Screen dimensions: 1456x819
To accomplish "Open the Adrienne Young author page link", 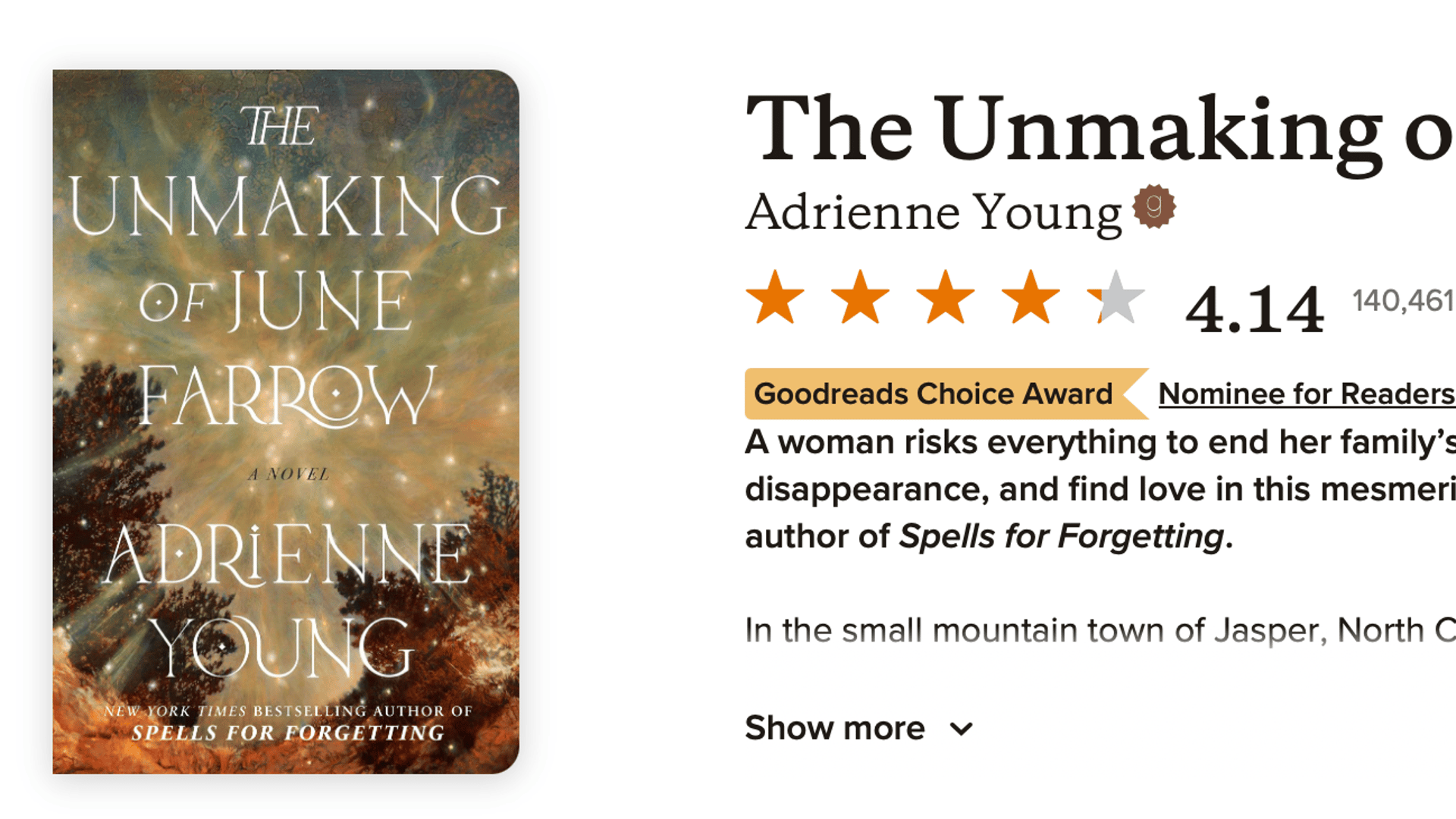I will pos(933,212).
